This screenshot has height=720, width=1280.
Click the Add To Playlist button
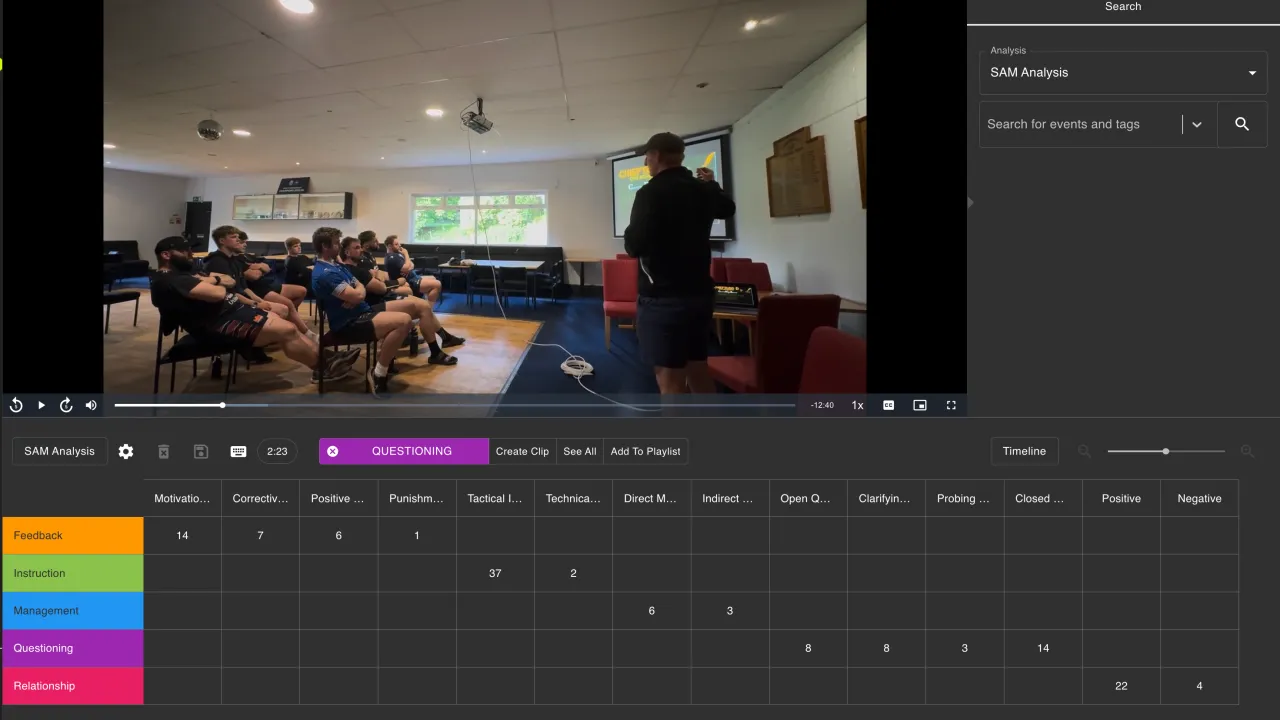(645, 451)
